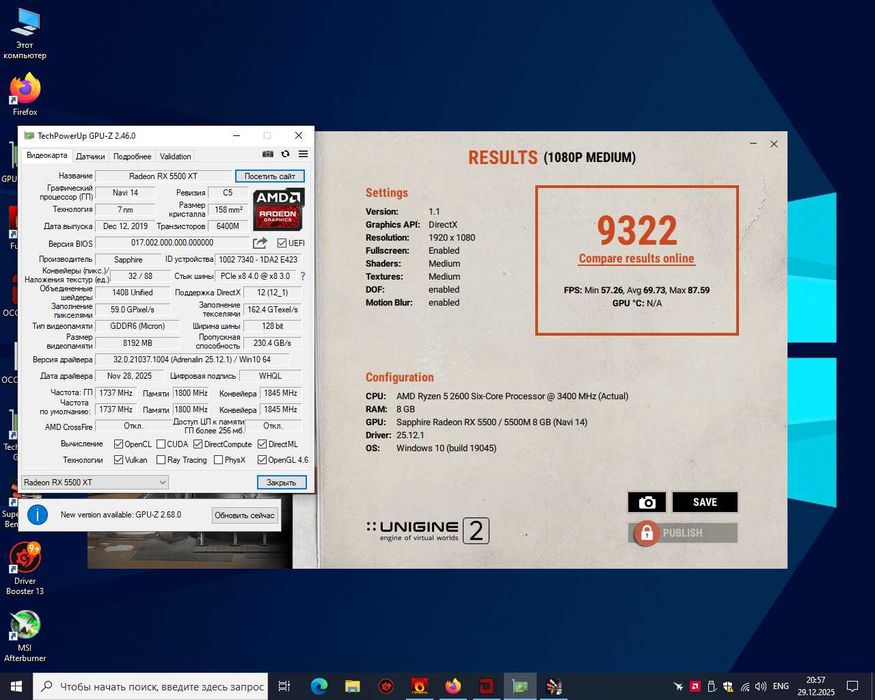
Task: Click the locked PUBLISH button
Action: click(x=683, y=533)
